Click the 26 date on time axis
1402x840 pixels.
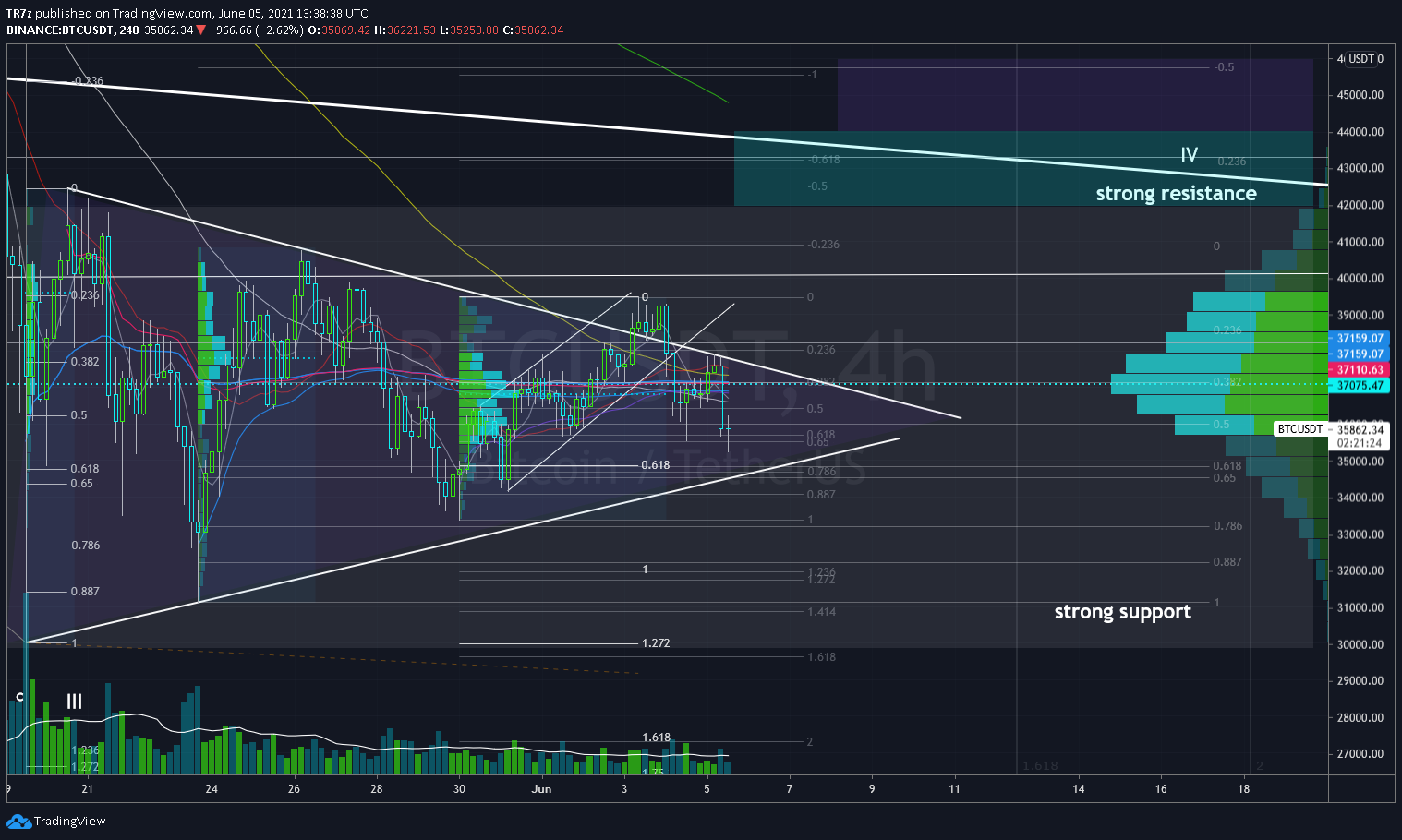[295, 788]
